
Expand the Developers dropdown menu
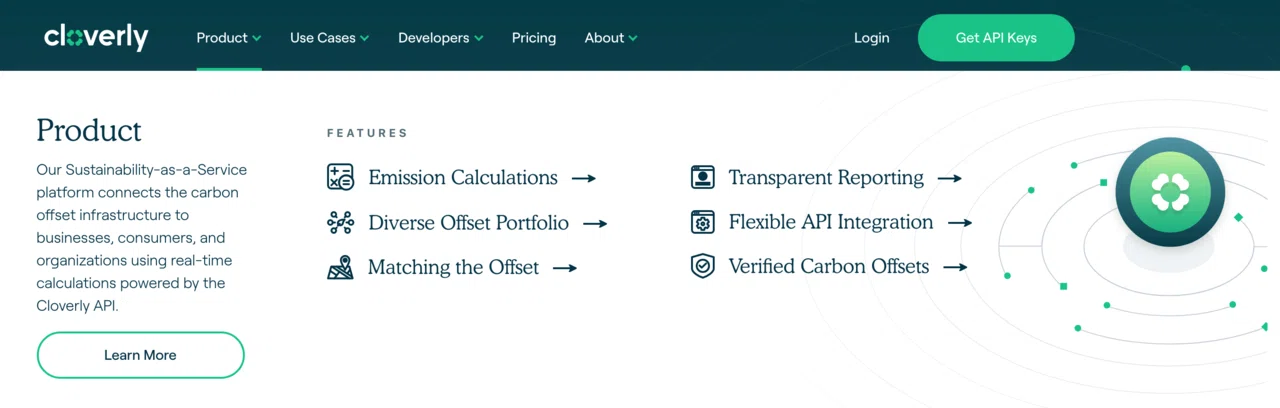point(440,38)
